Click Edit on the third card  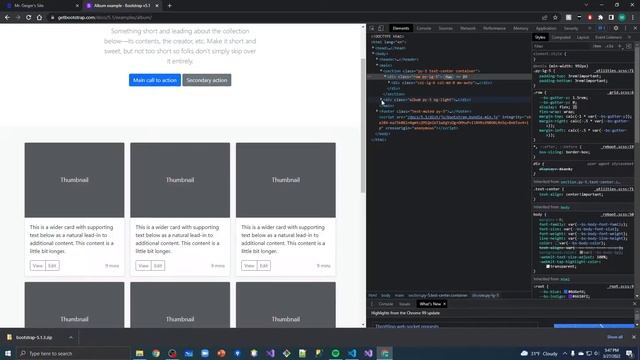coord(264,266)
